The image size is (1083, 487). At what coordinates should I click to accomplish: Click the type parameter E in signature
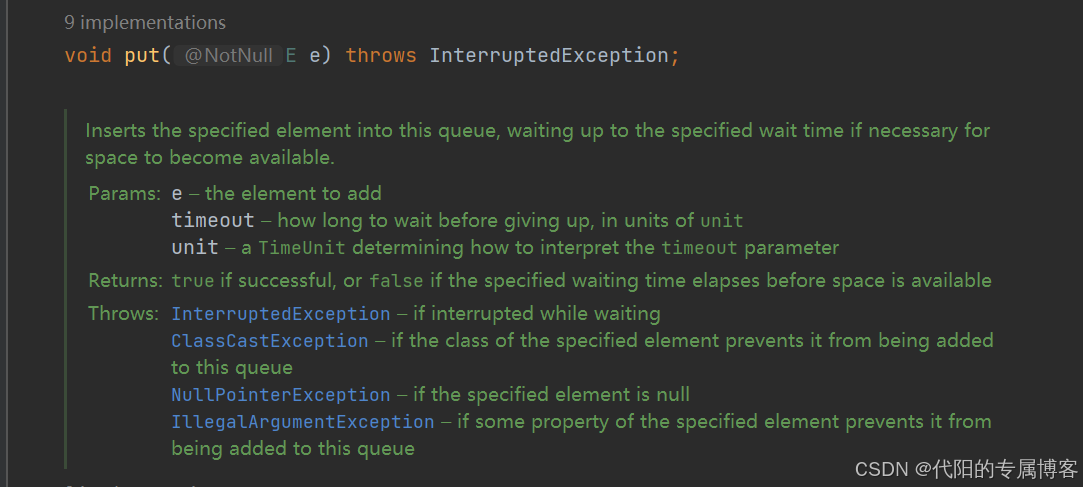(x=291, y=55)
